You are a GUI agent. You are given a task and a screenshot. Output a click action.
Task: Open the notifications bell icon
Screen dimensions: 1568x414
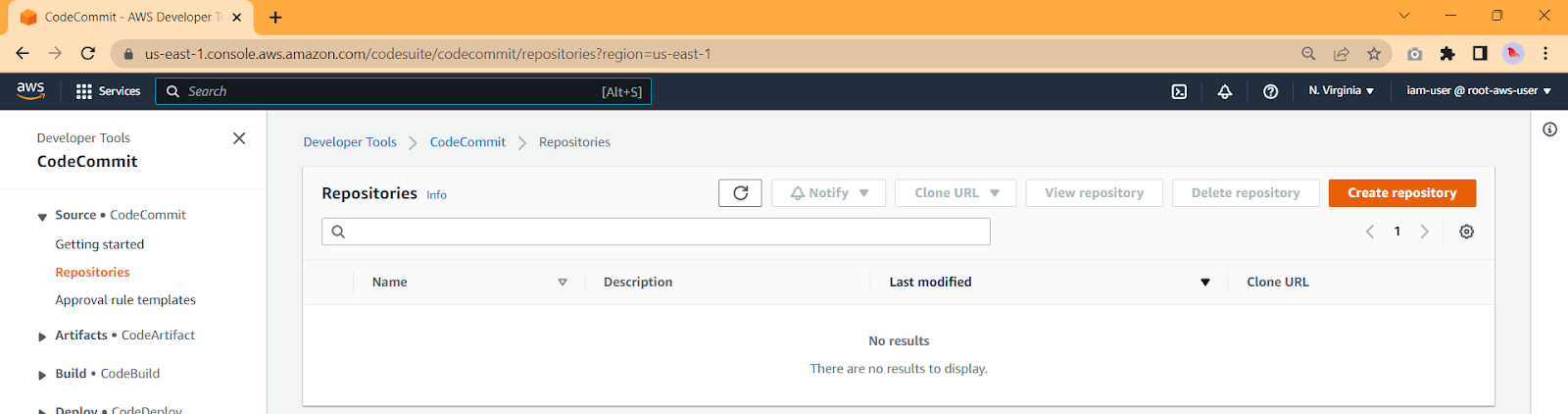click(x=1225, y=91)
